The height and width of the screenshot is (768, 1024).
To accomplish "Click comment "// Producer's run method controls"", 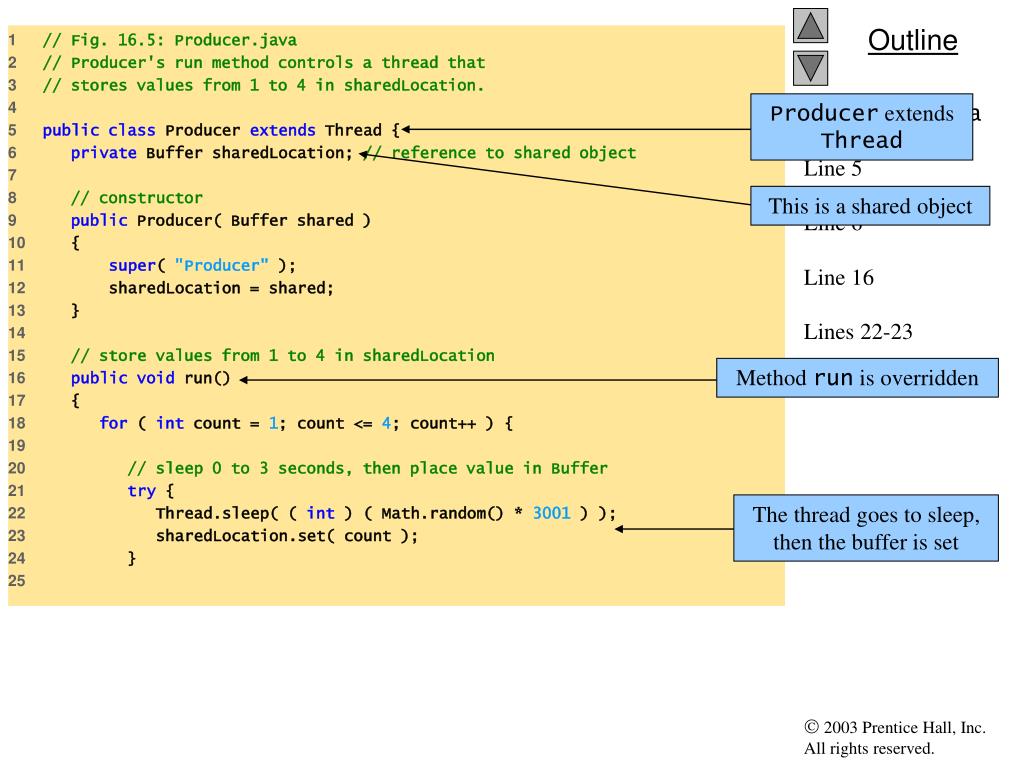I will [264, 63].
